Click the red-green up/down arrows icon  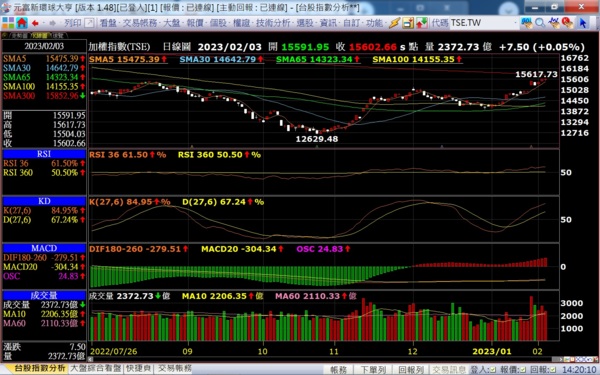coord(421,23)
